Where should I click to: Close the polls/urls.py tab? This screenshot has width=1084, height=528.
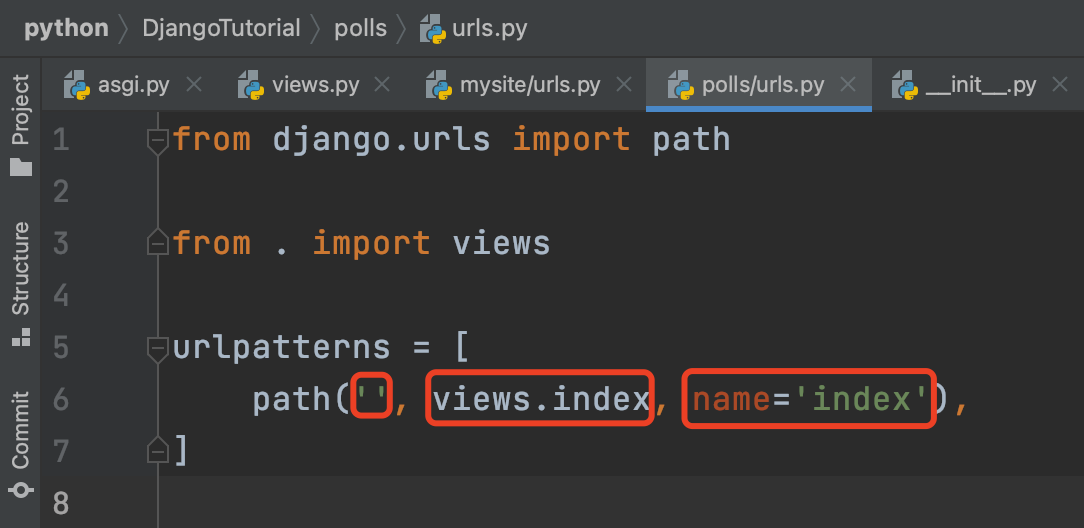pyautogui.click(x=848, y=85)
